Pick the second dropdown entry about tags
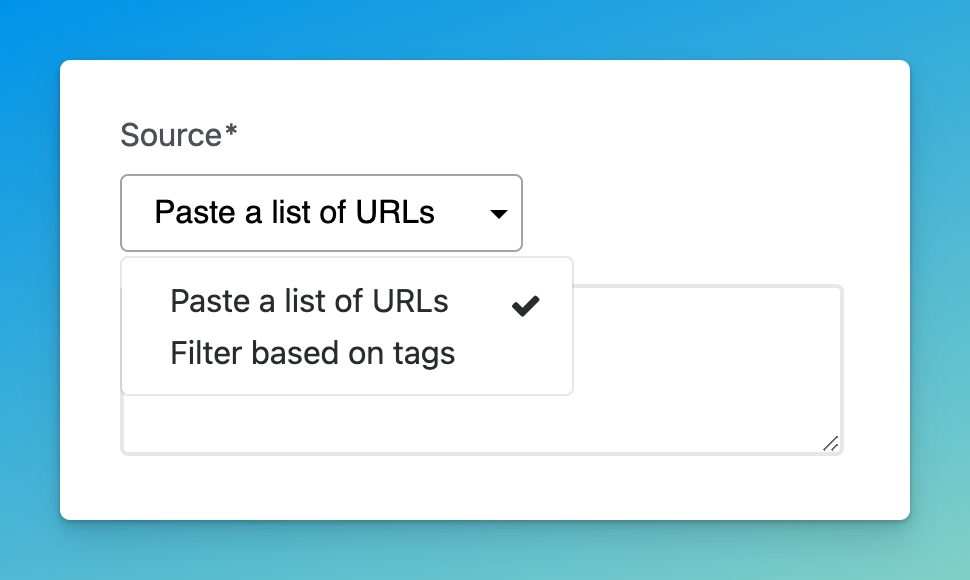 (312, 353)
